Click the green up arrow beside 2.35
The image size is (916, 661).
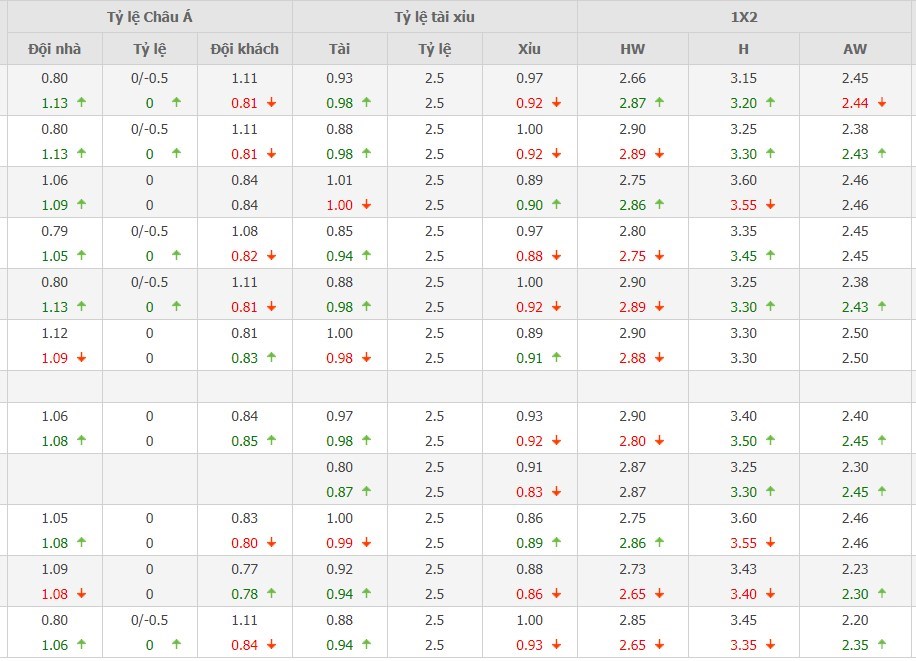pos(881,645)
